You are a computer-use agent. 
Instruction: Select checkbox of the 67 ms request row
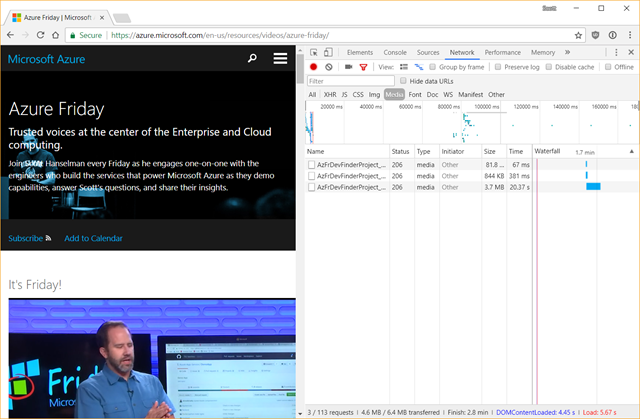[311, 165]
